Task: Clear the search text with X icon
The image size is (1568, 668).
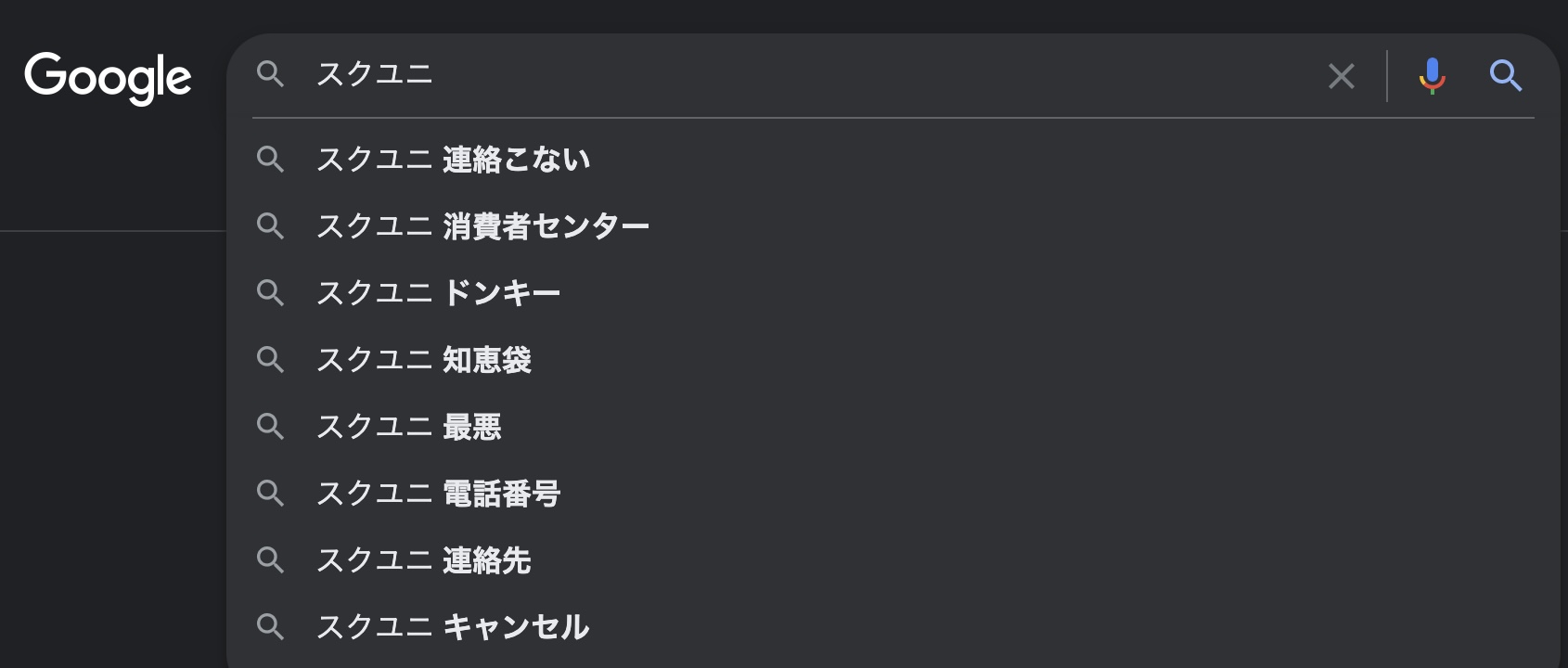Action: point(1341,76)
